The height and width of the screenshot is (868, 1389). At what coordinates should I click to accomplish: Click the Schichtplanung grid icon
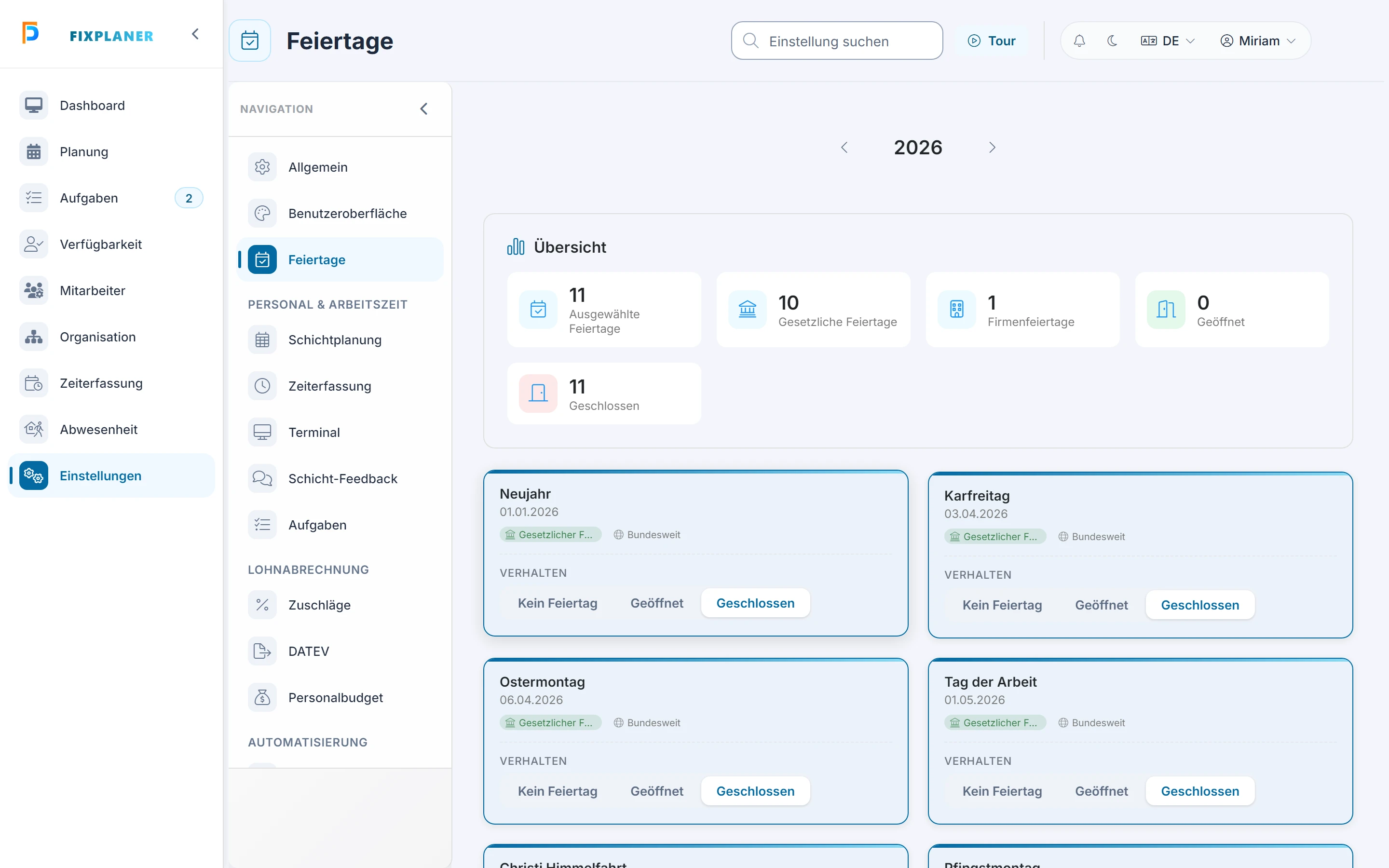click(x=262, y=340)
